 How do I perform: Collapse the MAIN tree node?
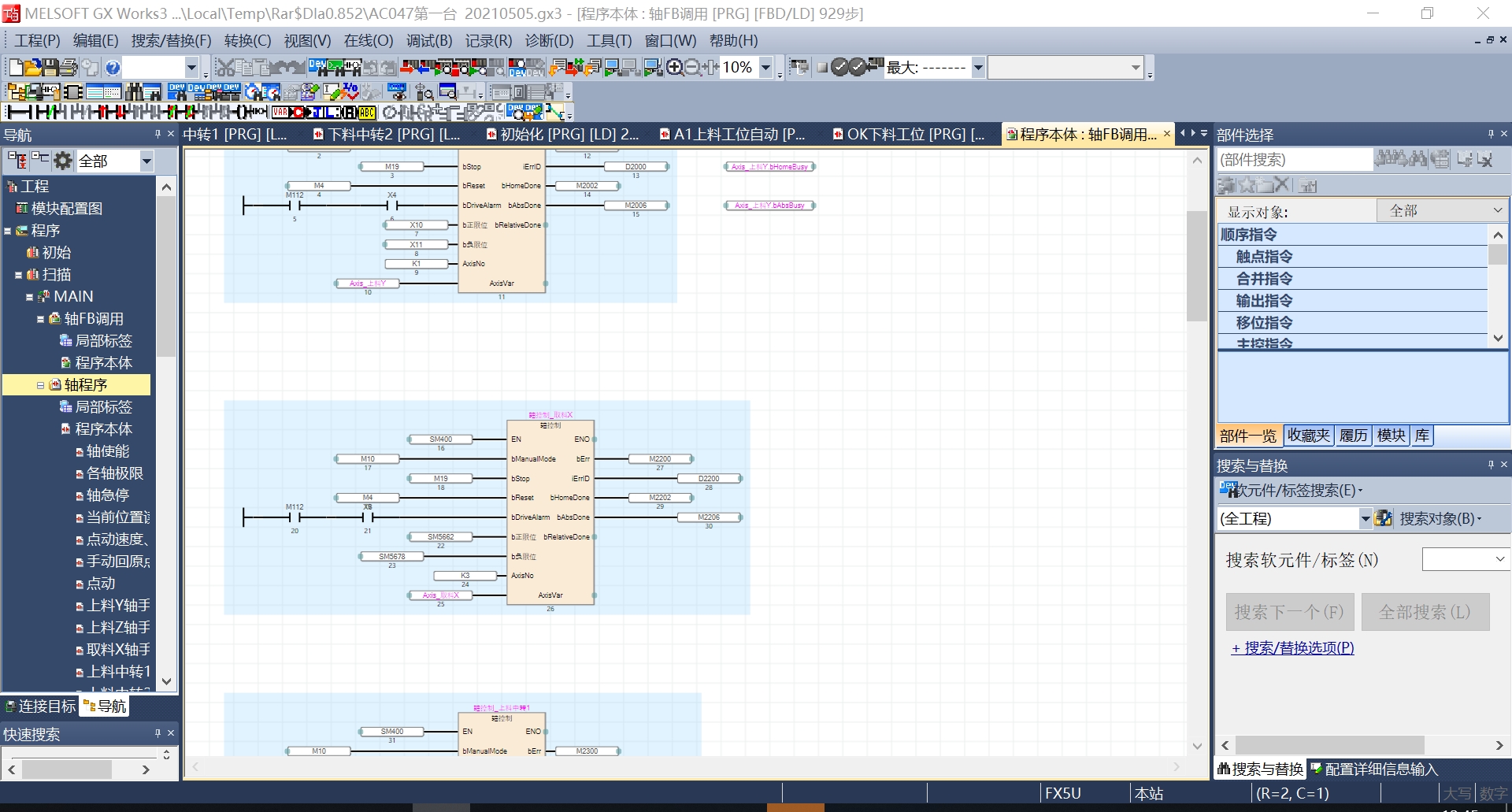pos(29,297)
